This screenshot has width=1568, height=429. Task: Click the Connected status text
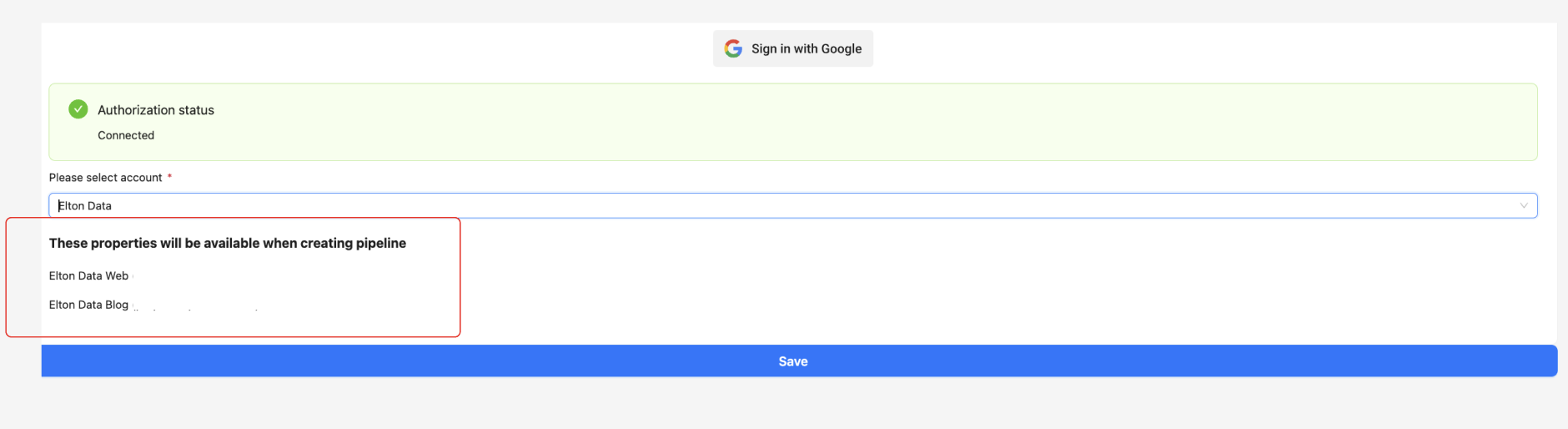126,135
